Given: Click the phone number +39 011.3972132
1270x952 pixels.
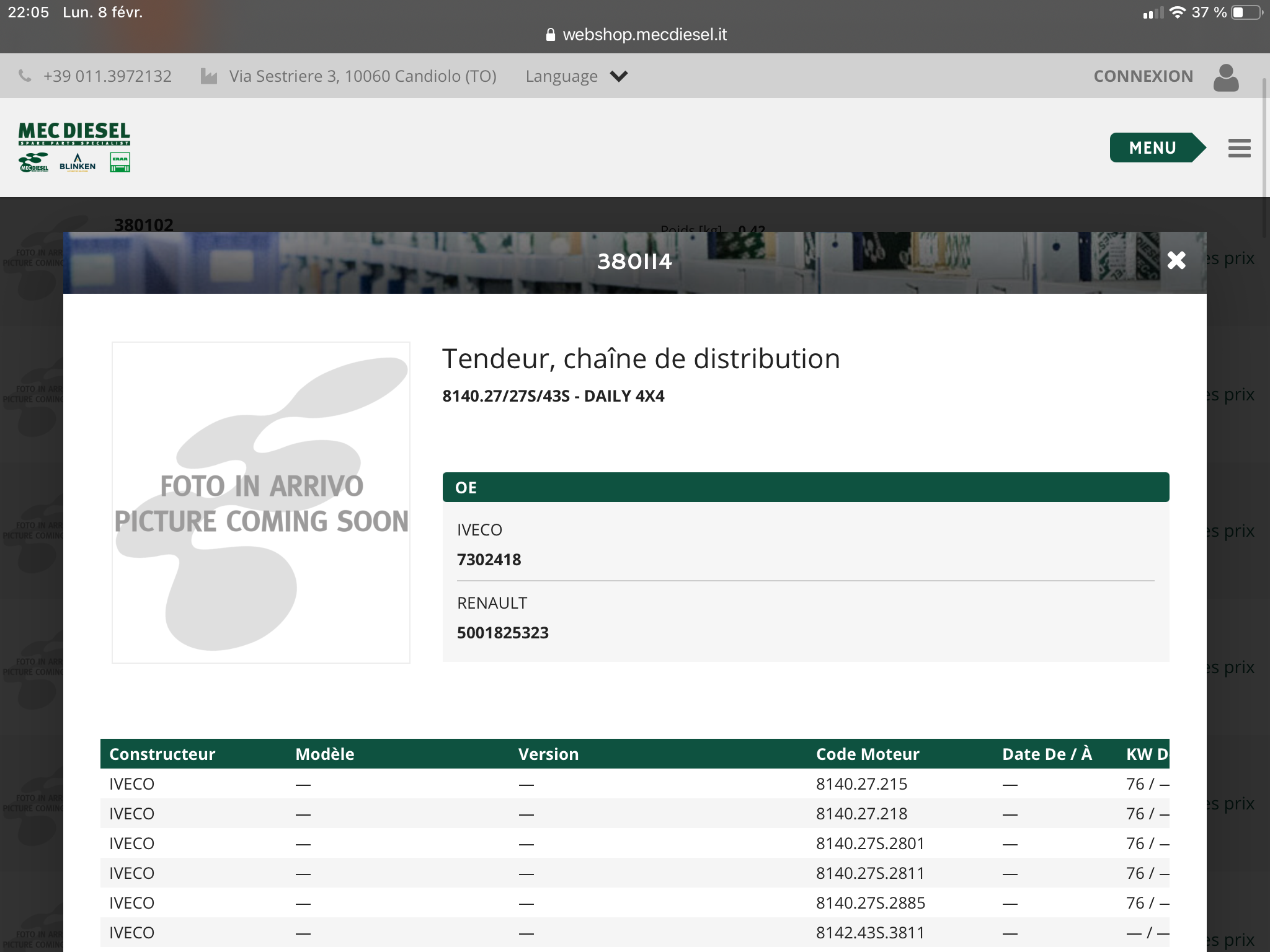Looking at the screenshot, I should [x=107, y=76].
